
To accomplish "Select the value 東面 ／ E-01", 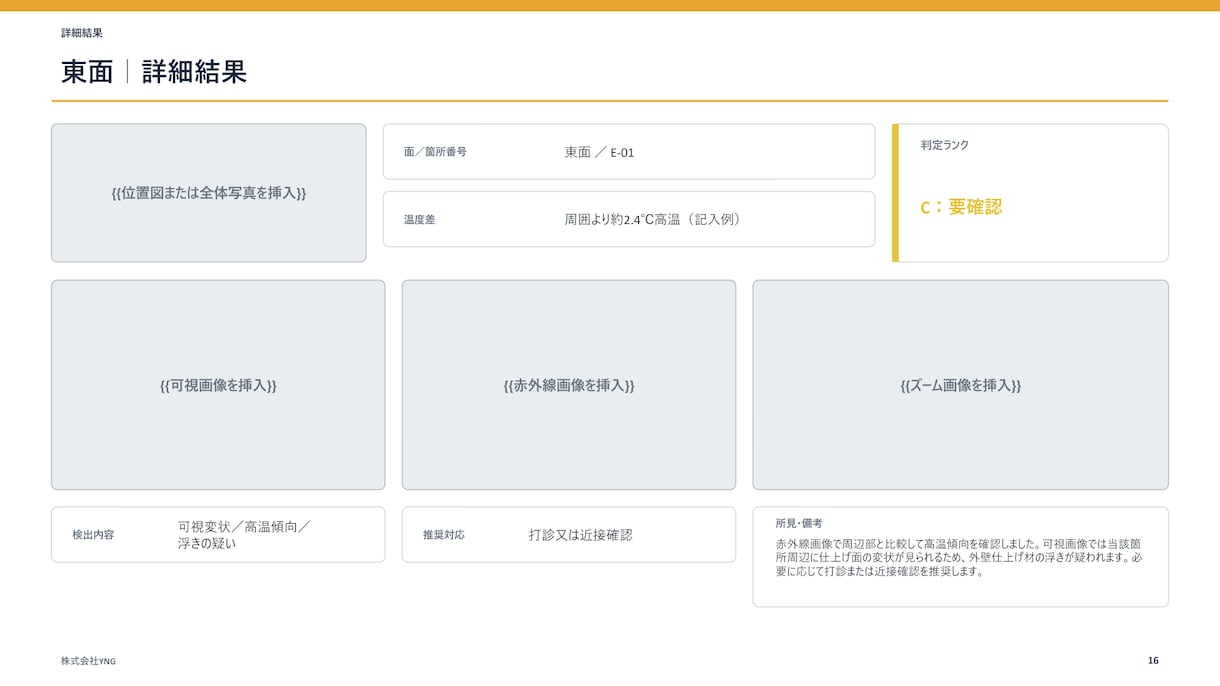I will coord(599,152).
